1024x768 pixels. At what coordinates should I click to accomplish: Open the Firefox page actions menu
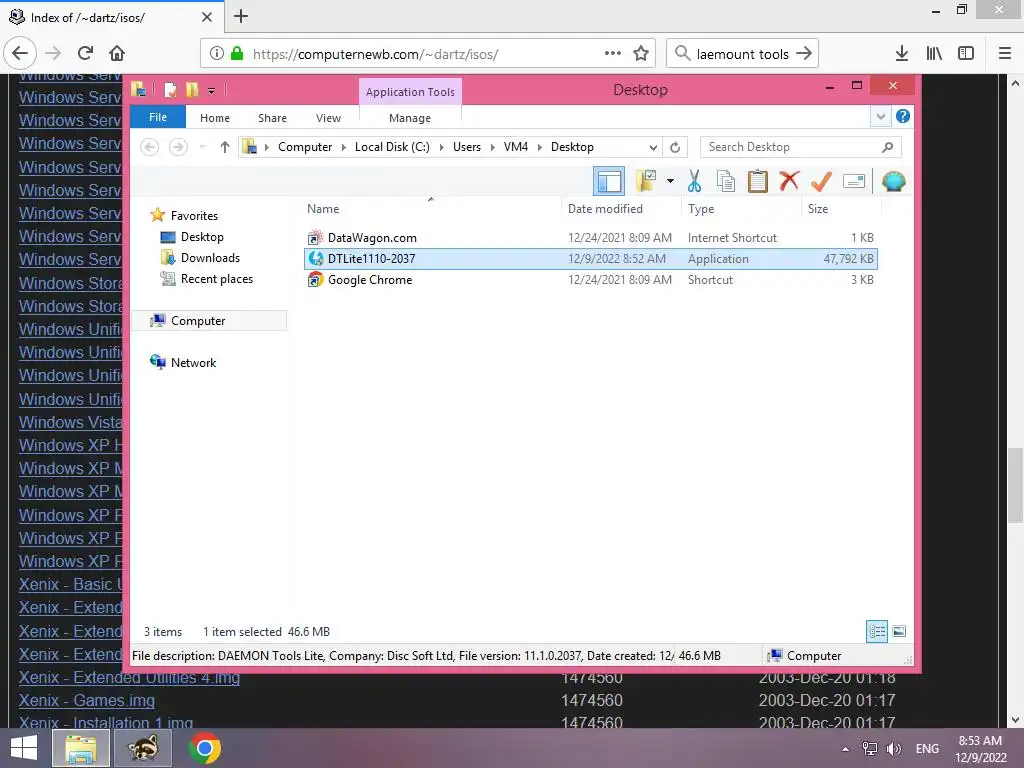click(613, 53)
